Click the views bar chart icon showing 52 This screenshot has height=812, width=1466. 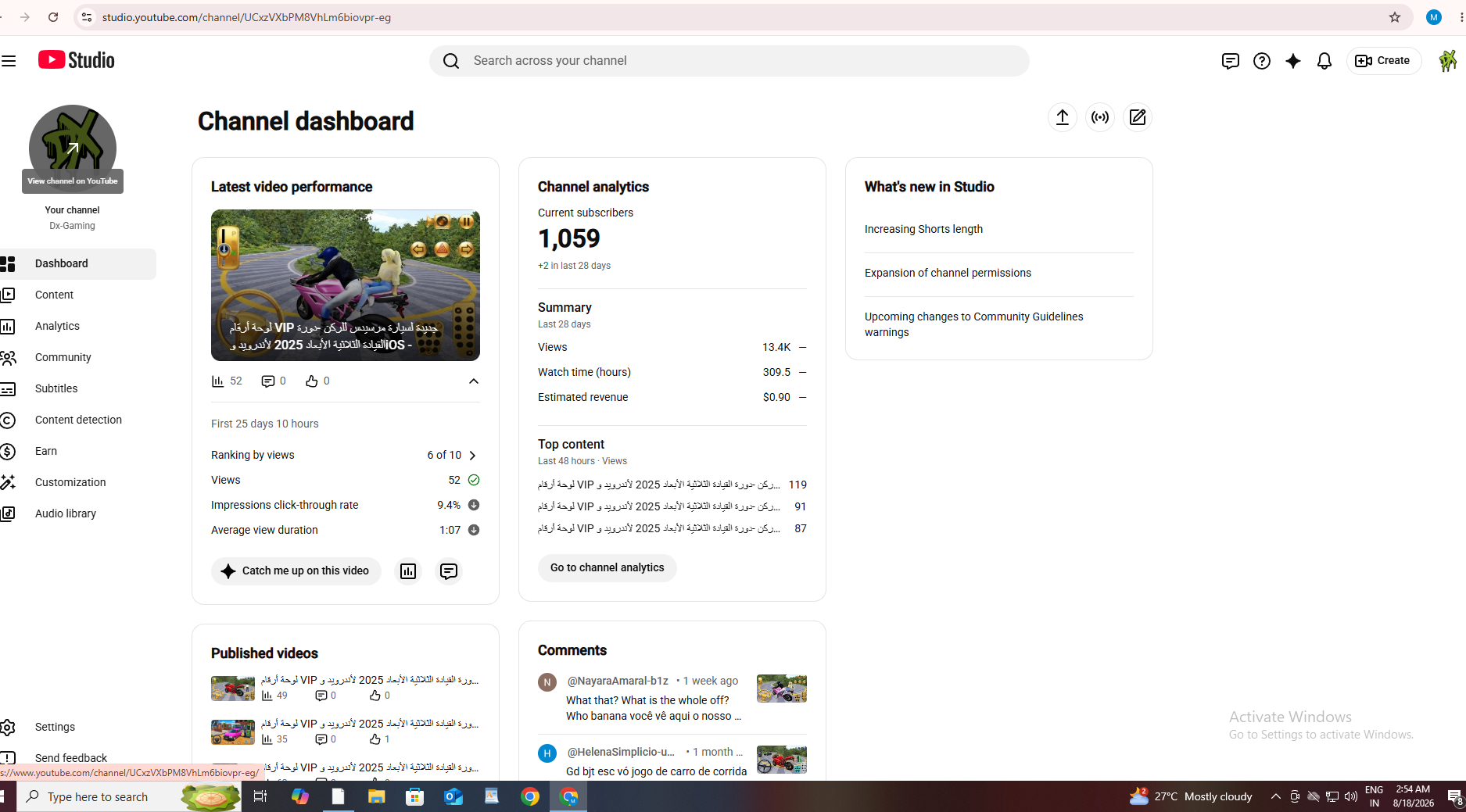point(217,381)
